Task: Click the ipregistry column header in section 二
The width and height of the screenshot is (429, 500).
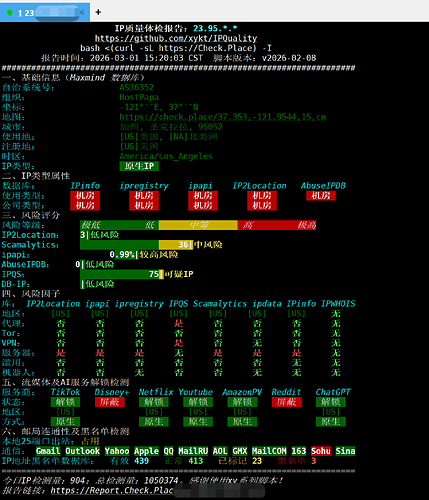Action: click(144, 186)
